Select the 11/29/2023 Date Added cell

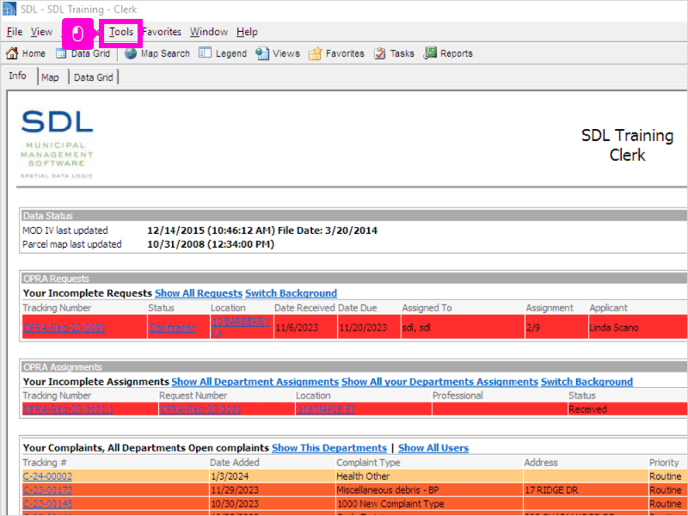[272, 490]
